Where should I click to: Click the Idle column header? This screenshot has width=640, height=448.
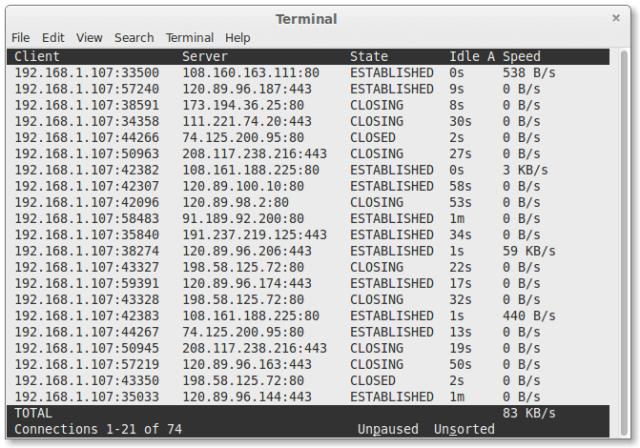tap(463, 57)
